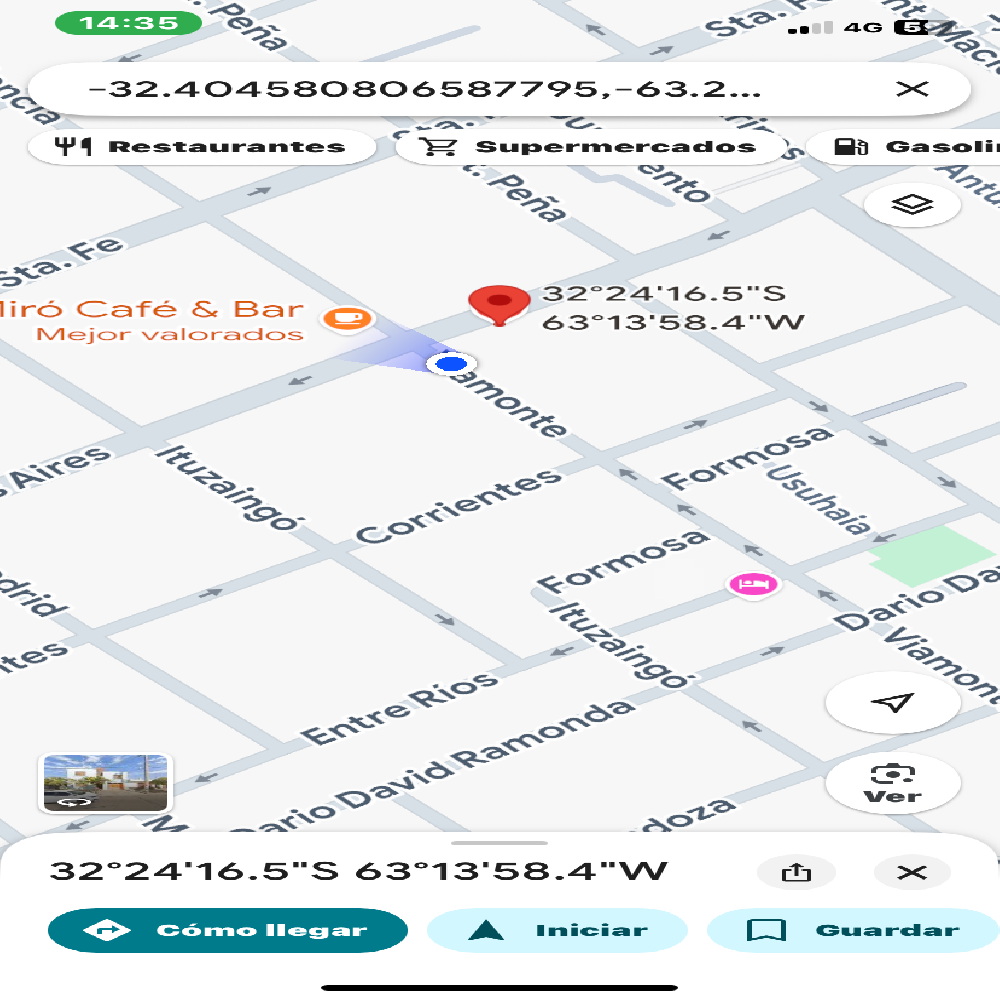Expand the bottom sheet drag handle

click(499, 843)
